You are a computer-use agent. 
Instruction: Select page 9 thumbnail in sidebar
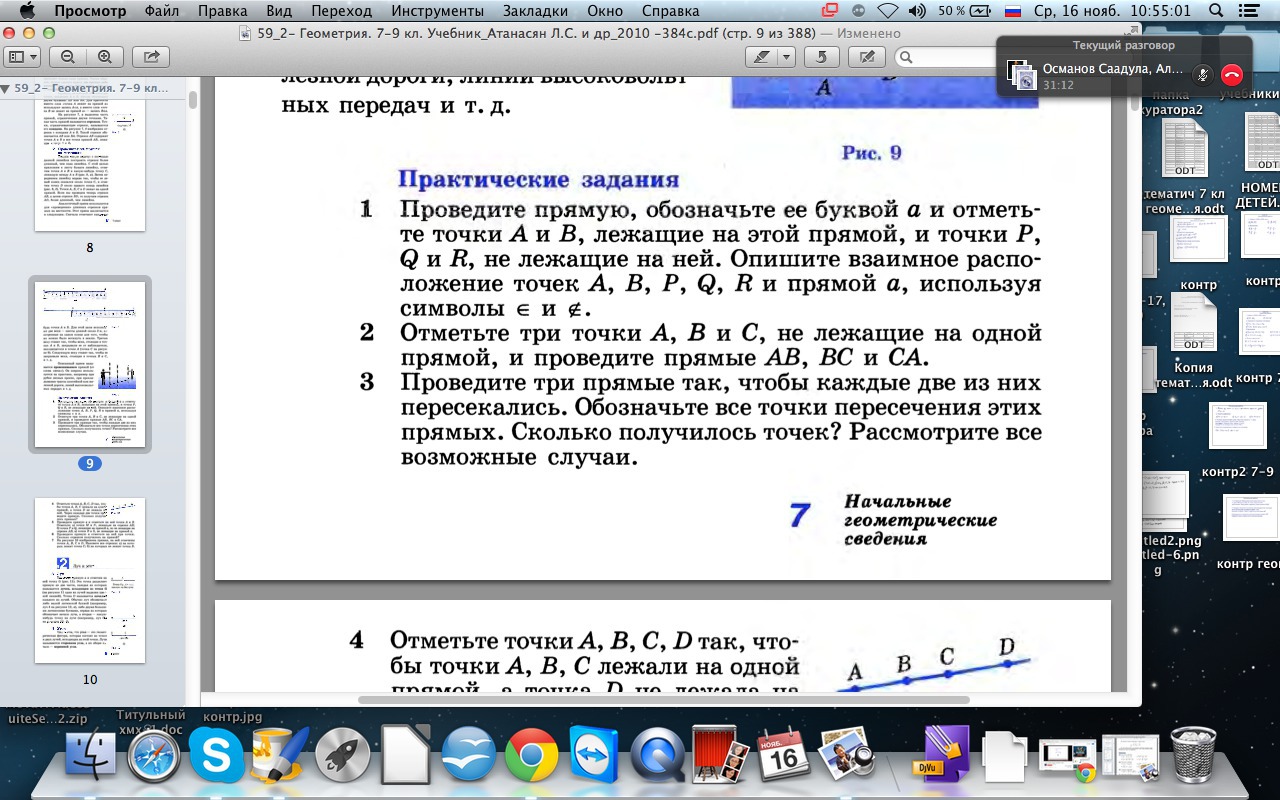(90, 364)
